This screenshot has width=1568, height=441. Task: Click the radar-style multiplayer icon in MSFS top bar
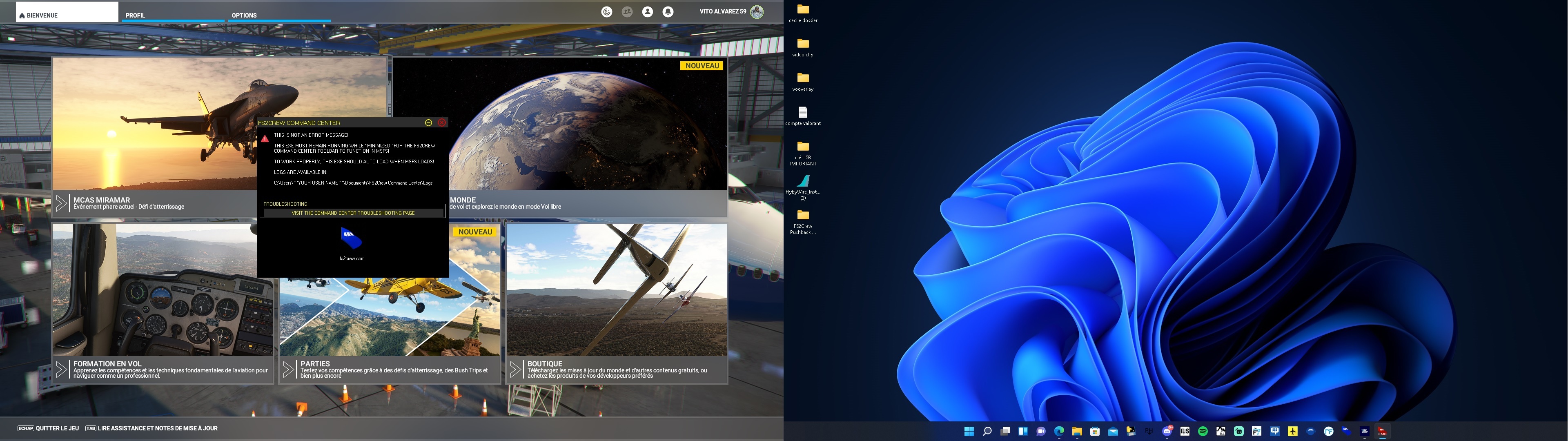(x=607, y=11)
